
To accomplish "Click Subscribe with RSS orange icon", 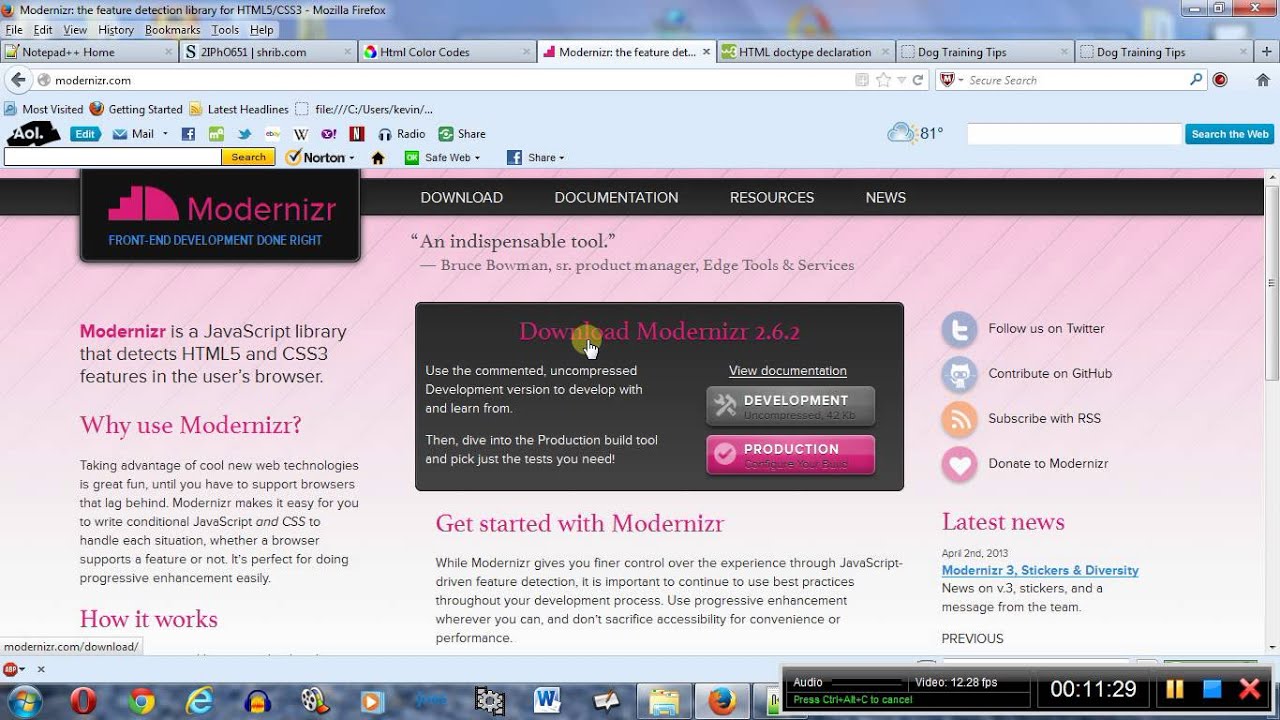I will (959, 419).
